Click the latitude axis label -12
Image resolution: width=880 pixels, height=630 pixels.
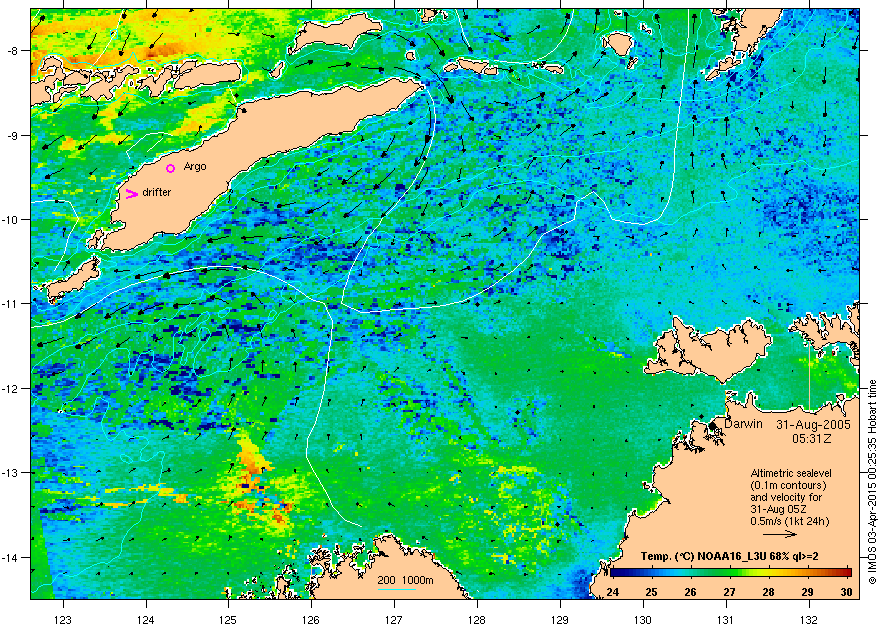coord(10,389)
